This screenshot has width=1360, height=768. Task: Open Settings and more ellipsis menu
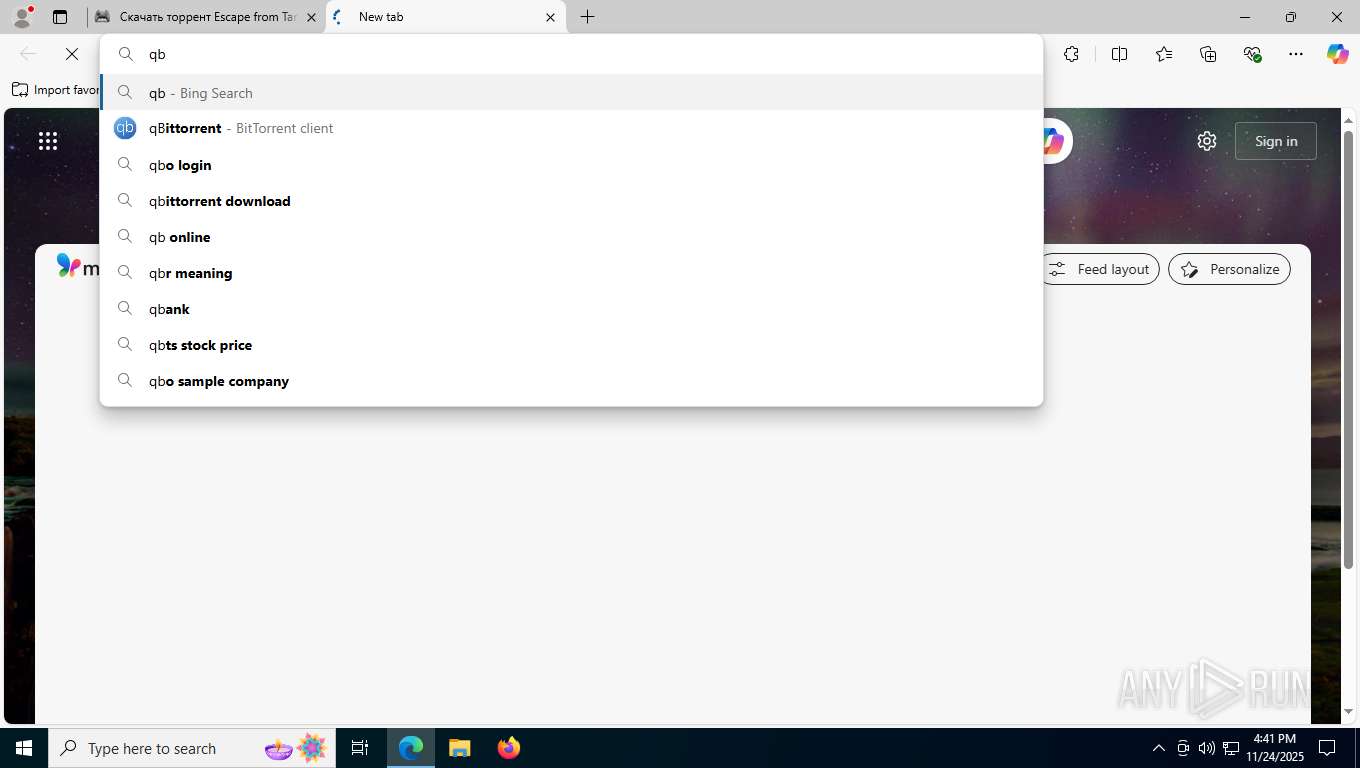coord(1296,54)
